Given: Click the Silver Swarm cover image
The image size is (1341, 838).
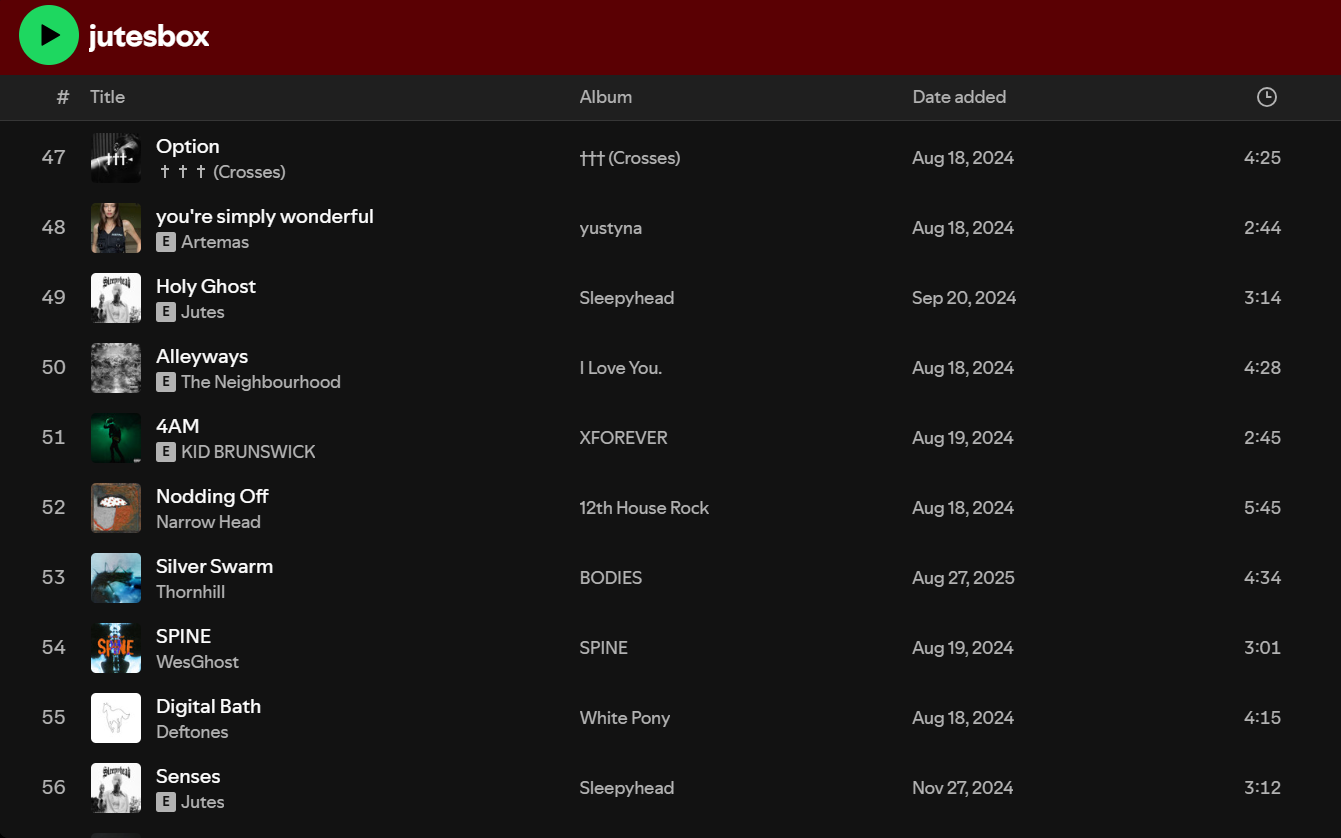Looking at the screenshot, I should (x=116, y=578).
